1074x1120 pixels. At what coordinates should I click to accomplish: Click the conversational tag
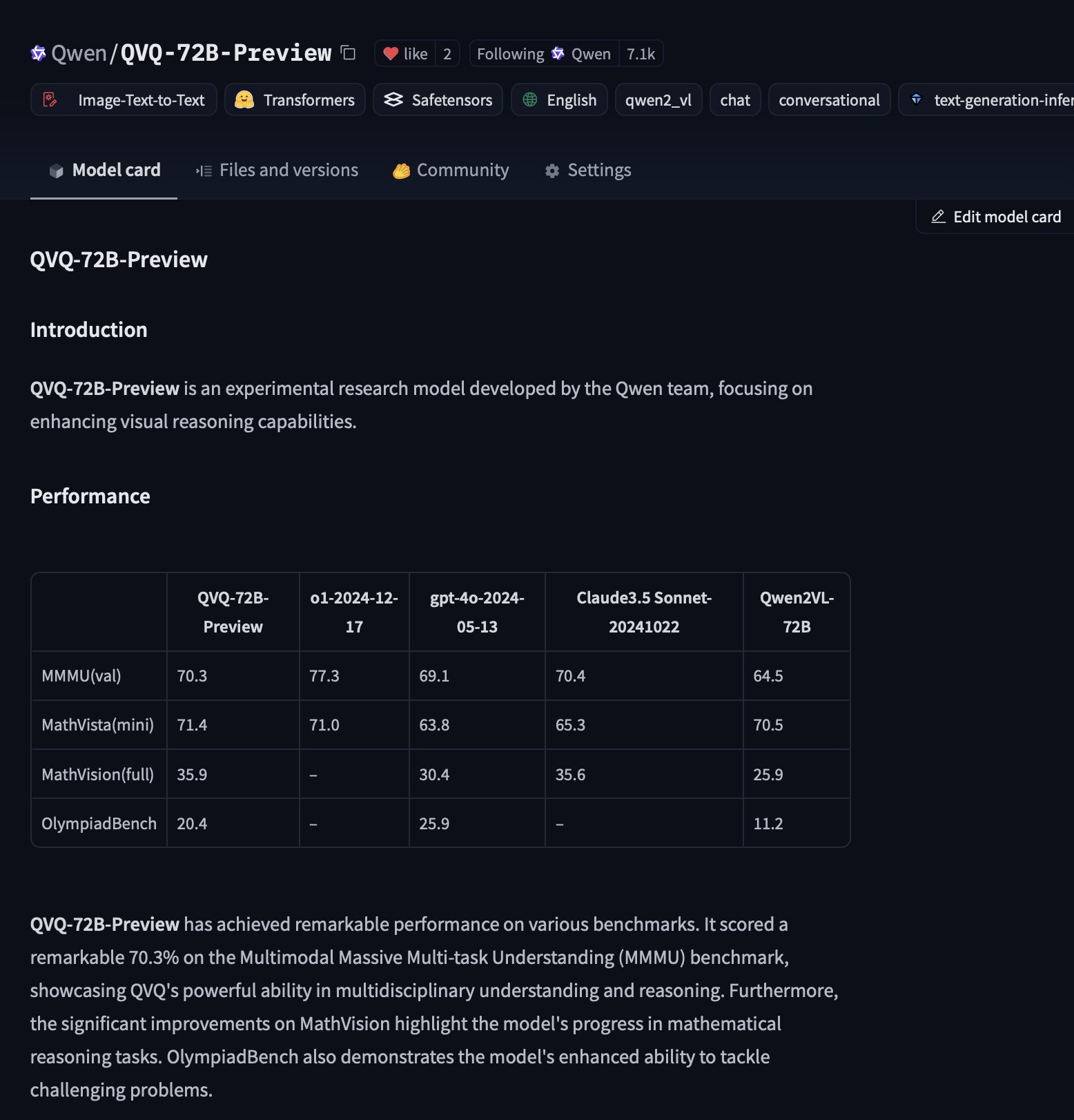tap(829, 99)
